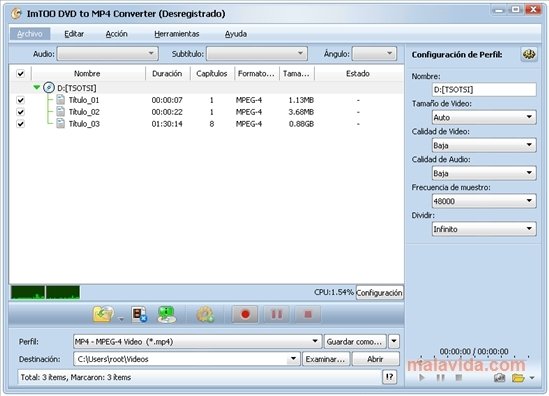Open the Editar menu

74,34
